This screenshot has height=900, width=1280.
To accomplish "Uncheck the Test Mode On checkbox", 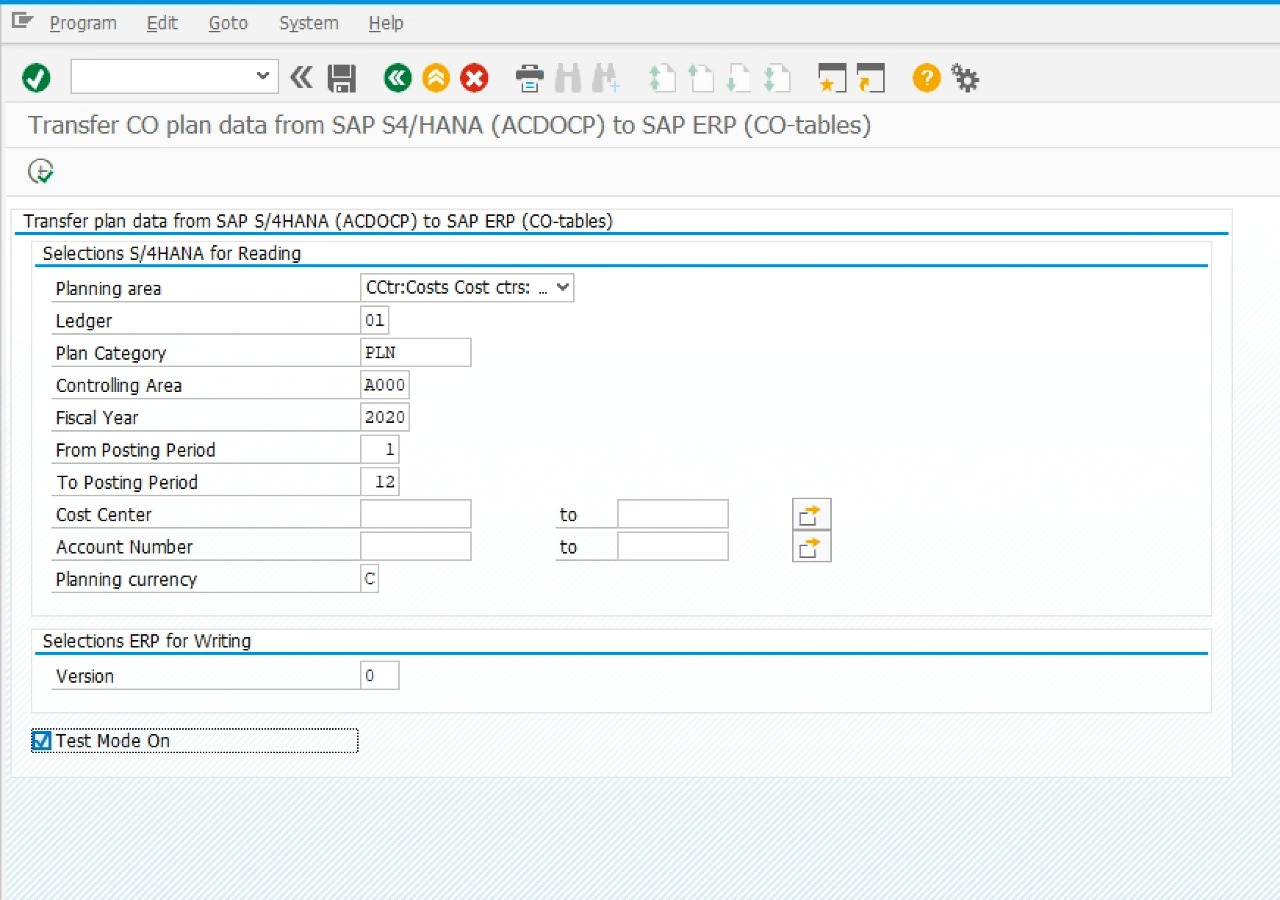I will click(x=42, y=741).
